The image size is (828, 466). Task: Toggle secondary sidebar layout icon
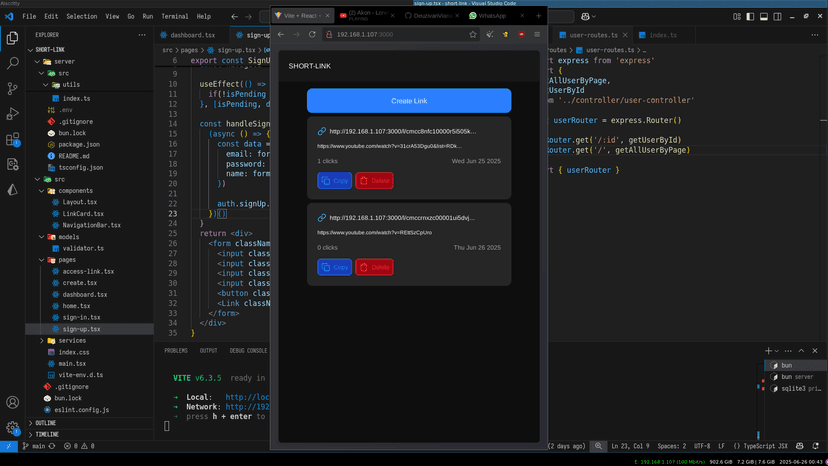click(x=777, y=16)
